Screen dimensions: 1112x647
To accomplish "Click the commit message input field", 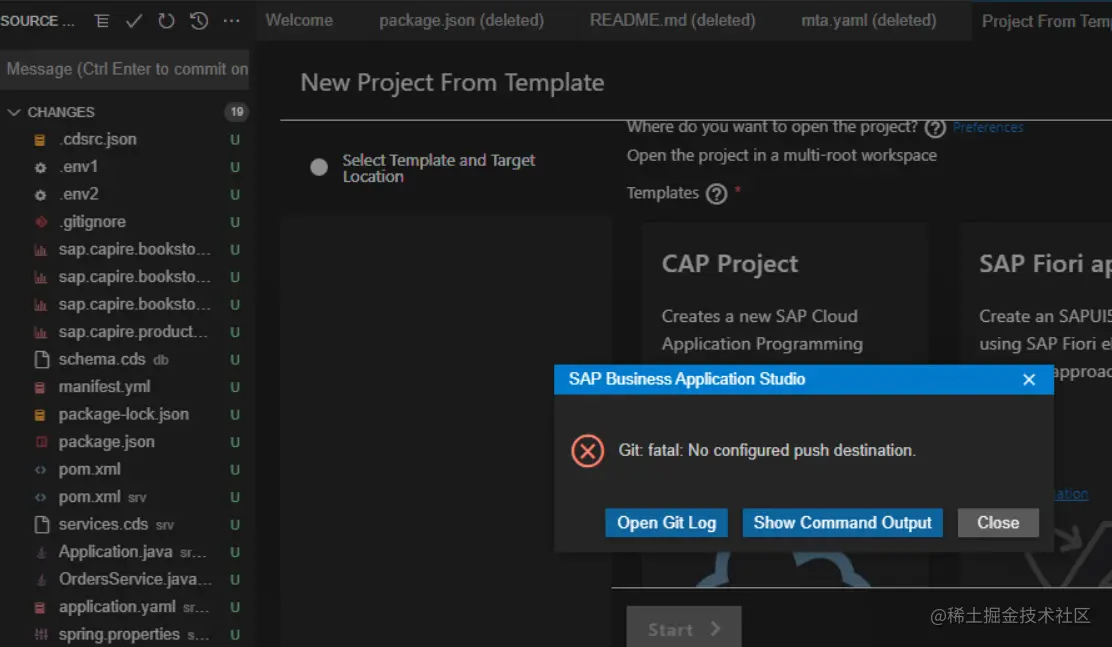I will tap(125, 70).
